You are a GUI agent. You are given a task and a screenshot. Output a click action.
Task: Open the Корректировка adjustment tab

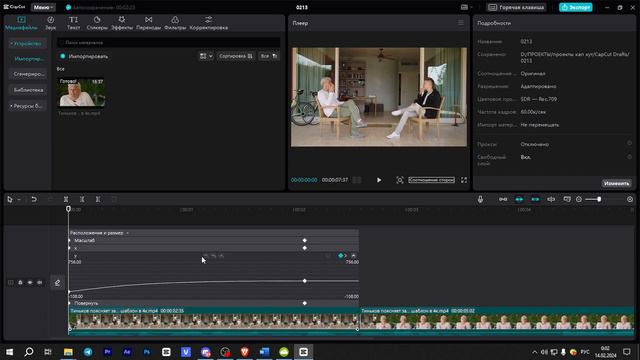[x=209, y=23]
